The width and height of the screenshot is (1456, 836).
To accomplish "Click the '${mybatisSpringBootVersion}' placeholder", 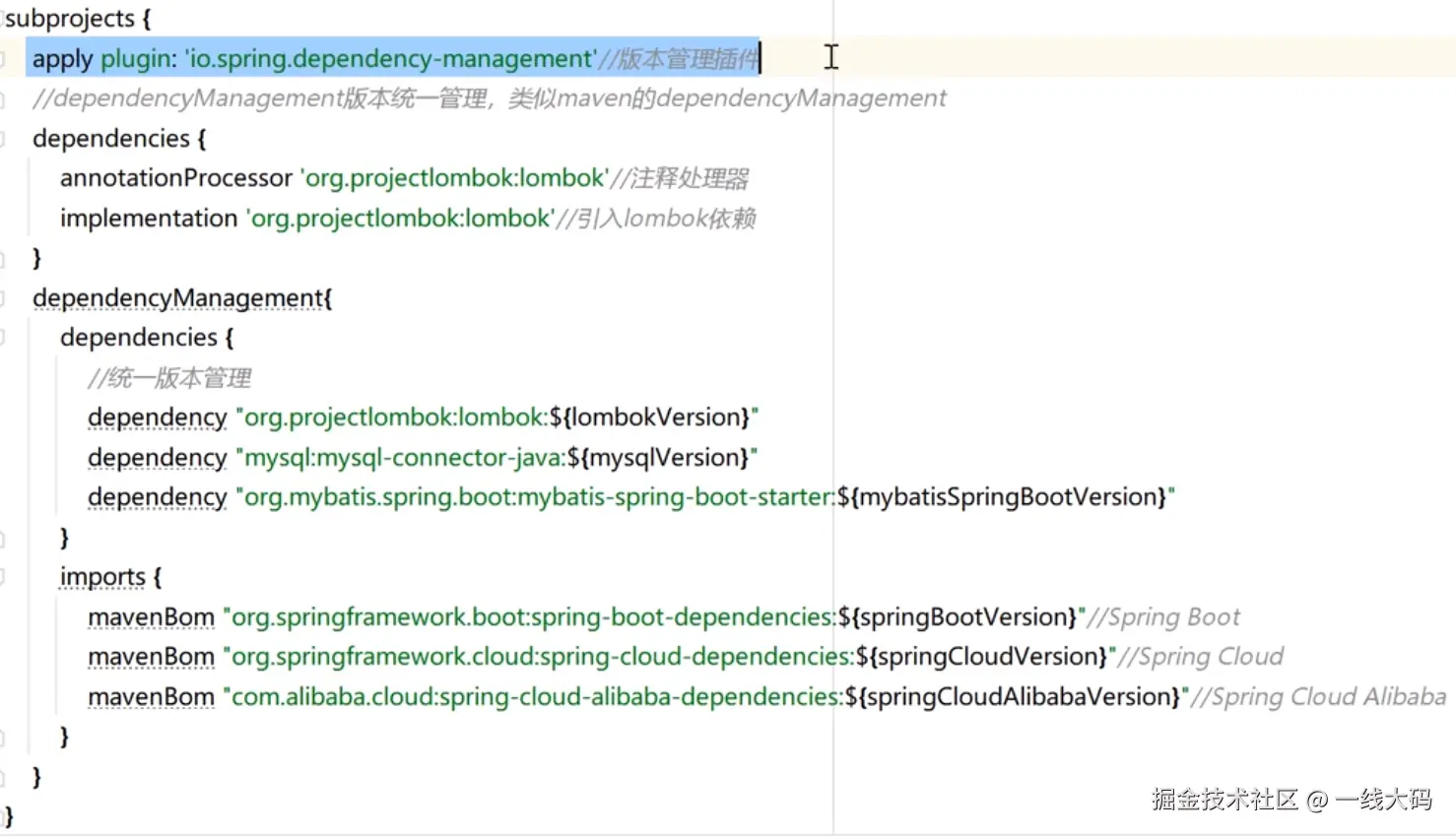I will (1002, 497).
